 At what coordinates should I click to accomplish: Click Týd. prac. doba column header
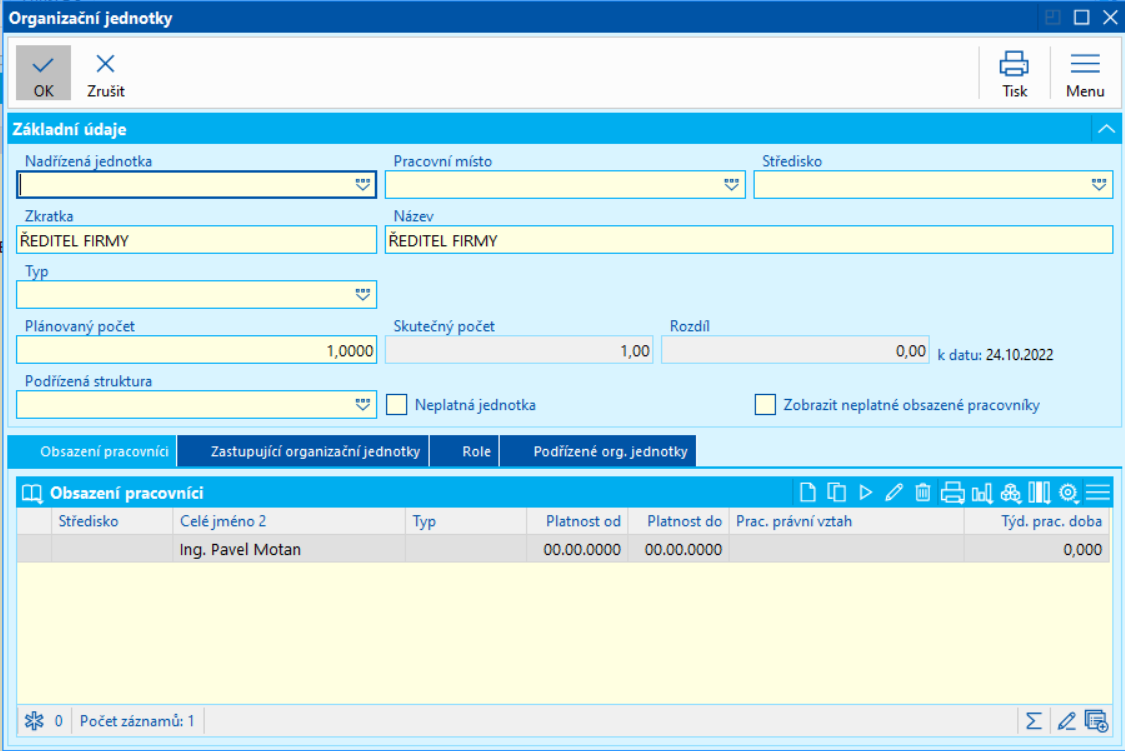coord(1037,521)
